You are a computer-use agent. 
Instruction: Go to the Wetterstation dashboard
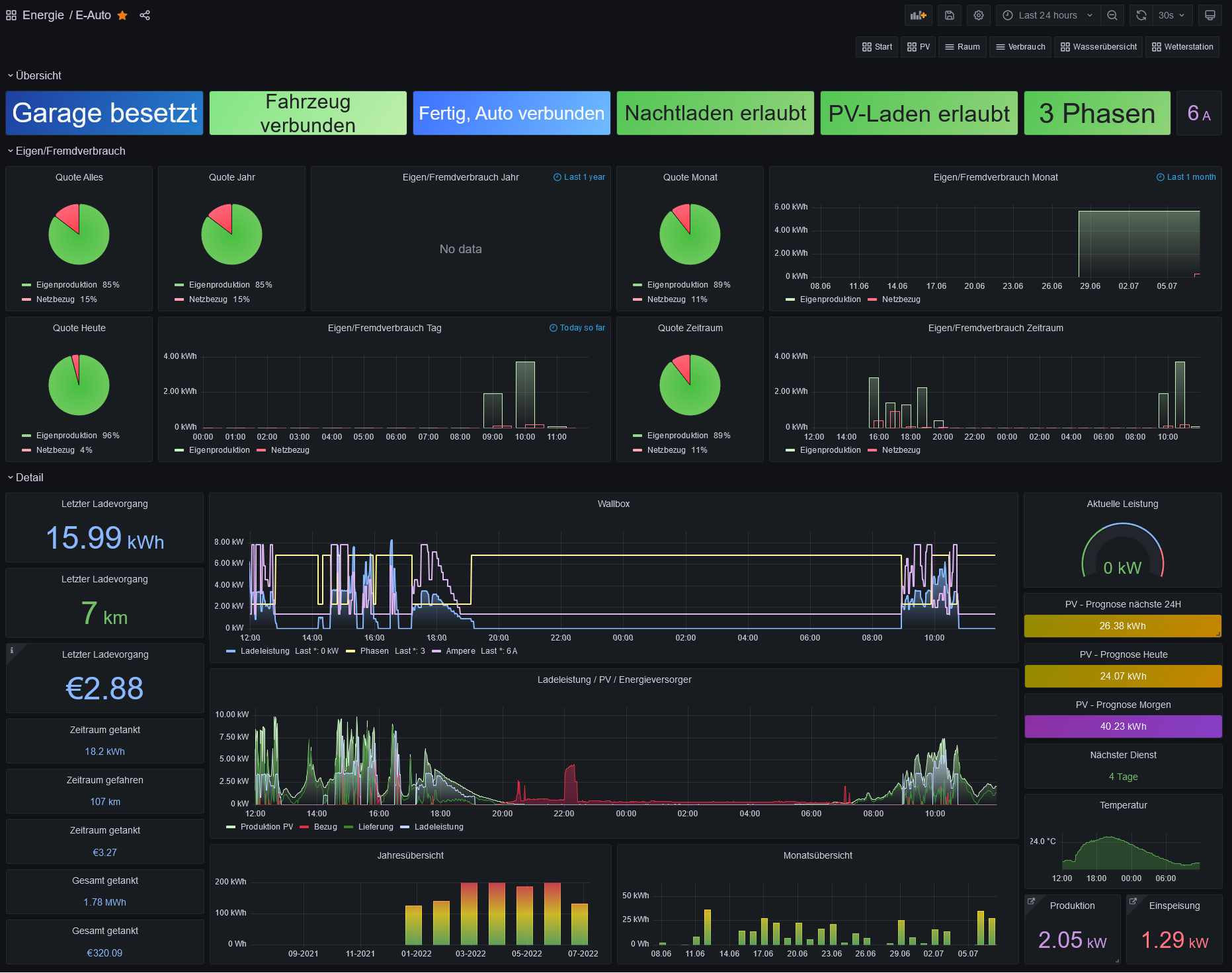(x=1182, y=47)
